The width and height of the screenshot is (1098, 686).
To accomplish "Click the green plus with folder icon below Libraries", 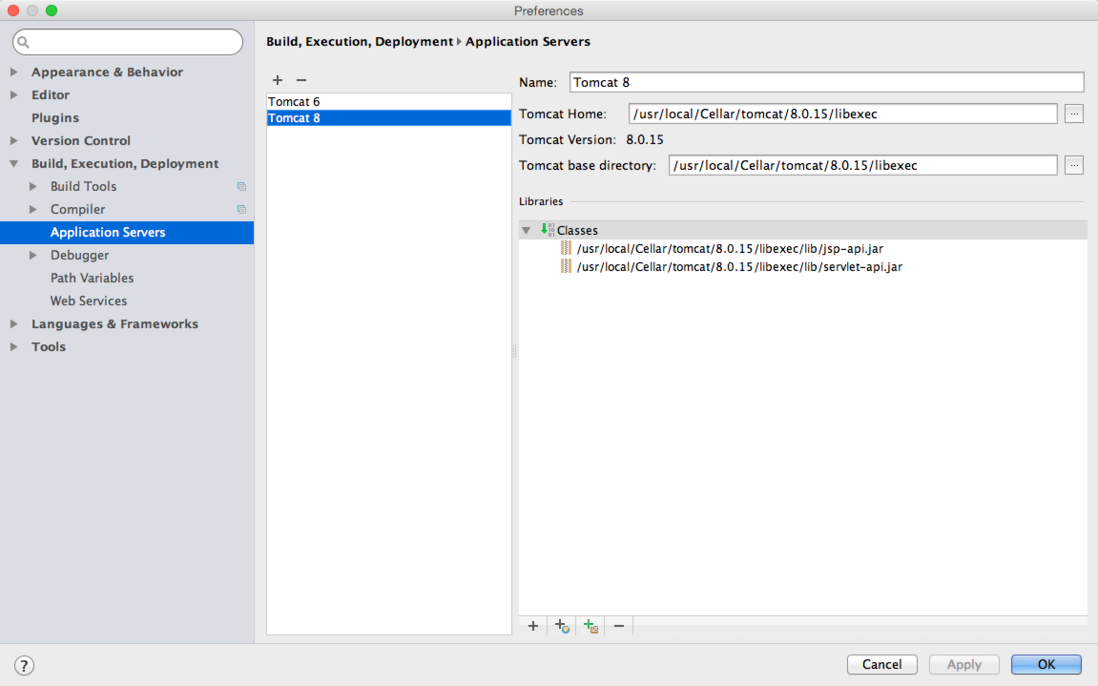I will 590,626.
